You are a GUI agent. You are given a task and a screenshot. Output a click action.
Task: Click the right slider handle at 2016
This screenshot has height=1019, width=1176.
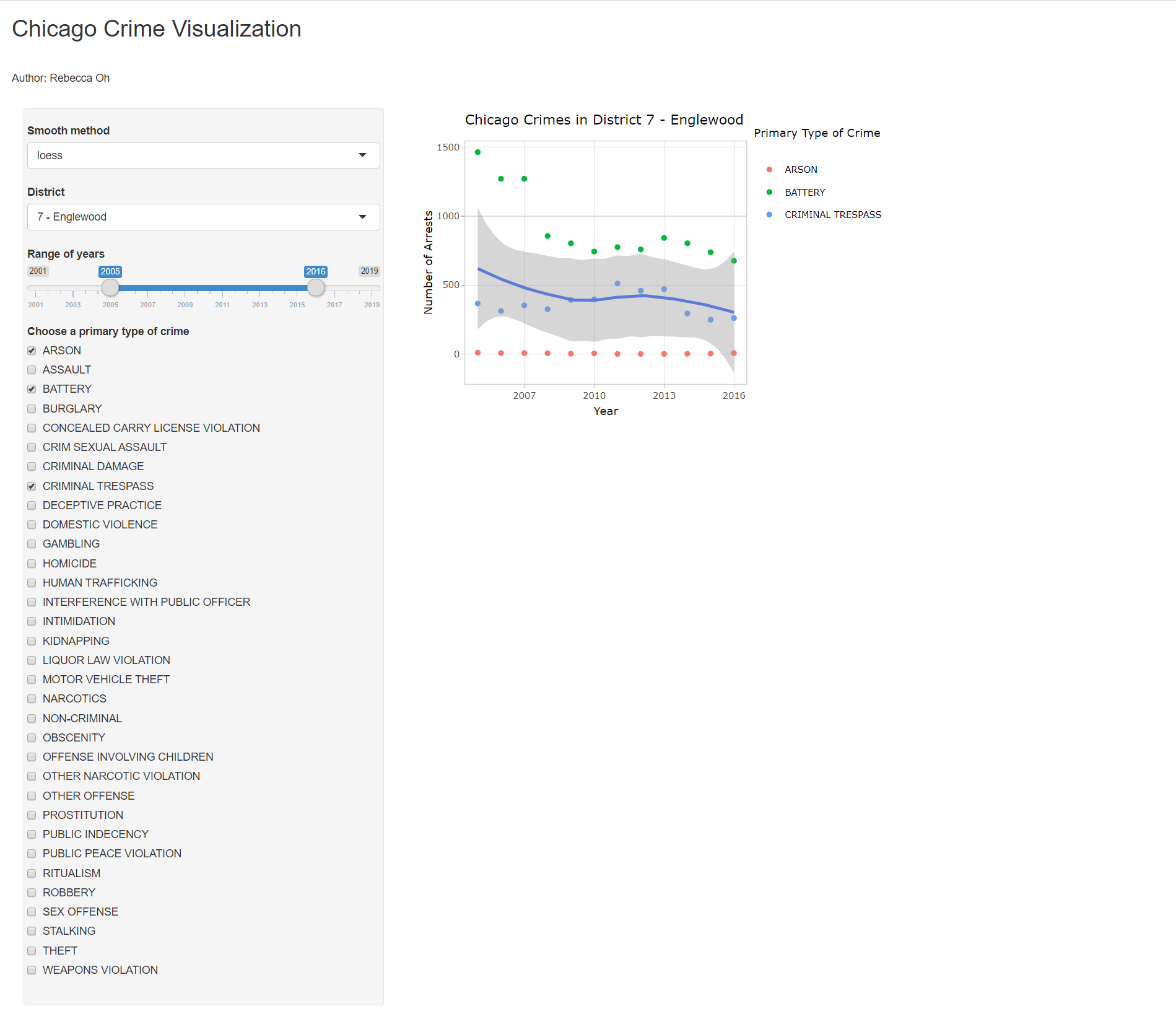[x=316, y=287]
